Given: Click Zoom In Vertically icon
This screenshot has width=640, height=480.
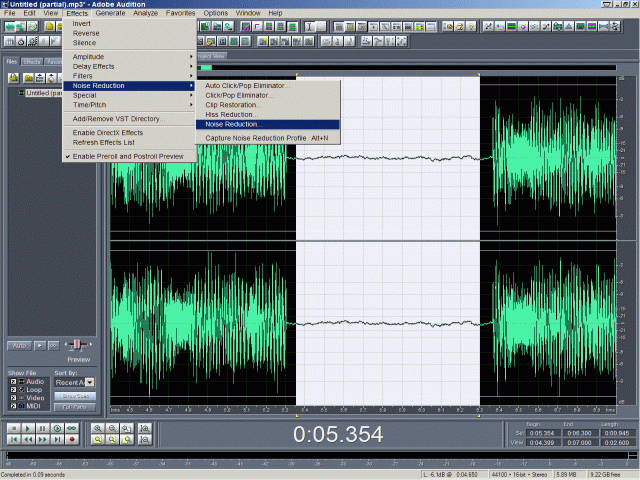Looking at the screenshot, I should [144, 428].
